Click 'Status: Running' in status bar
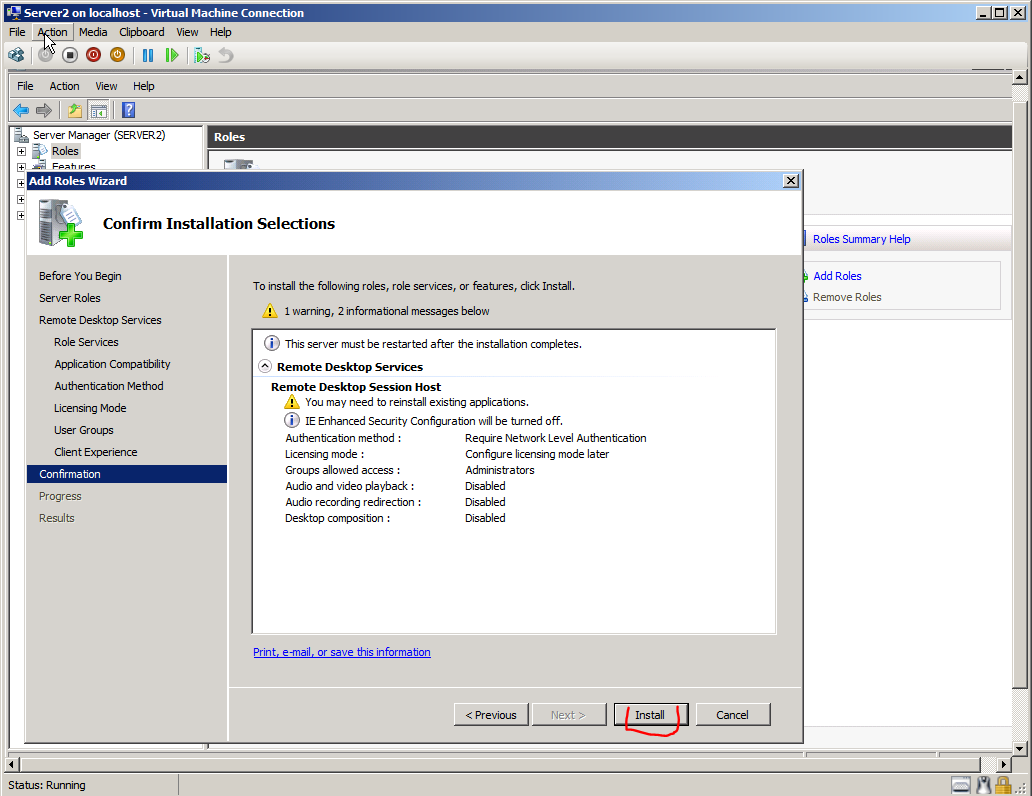 (x=47, y=785)
